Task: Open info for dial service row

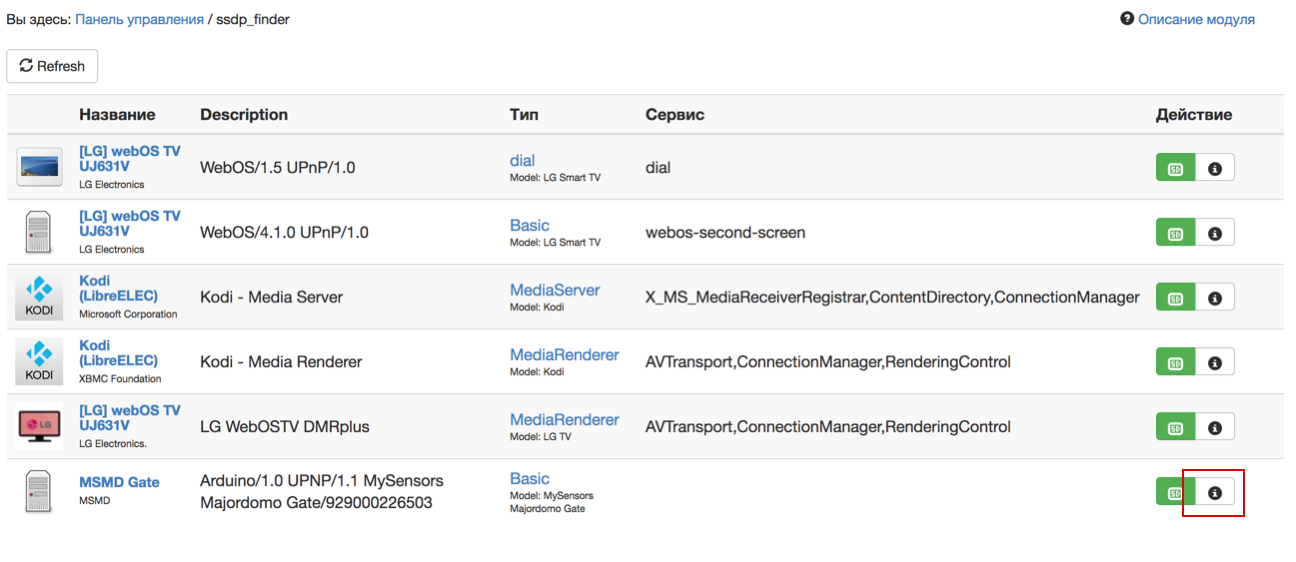Action: [1215, 169]
